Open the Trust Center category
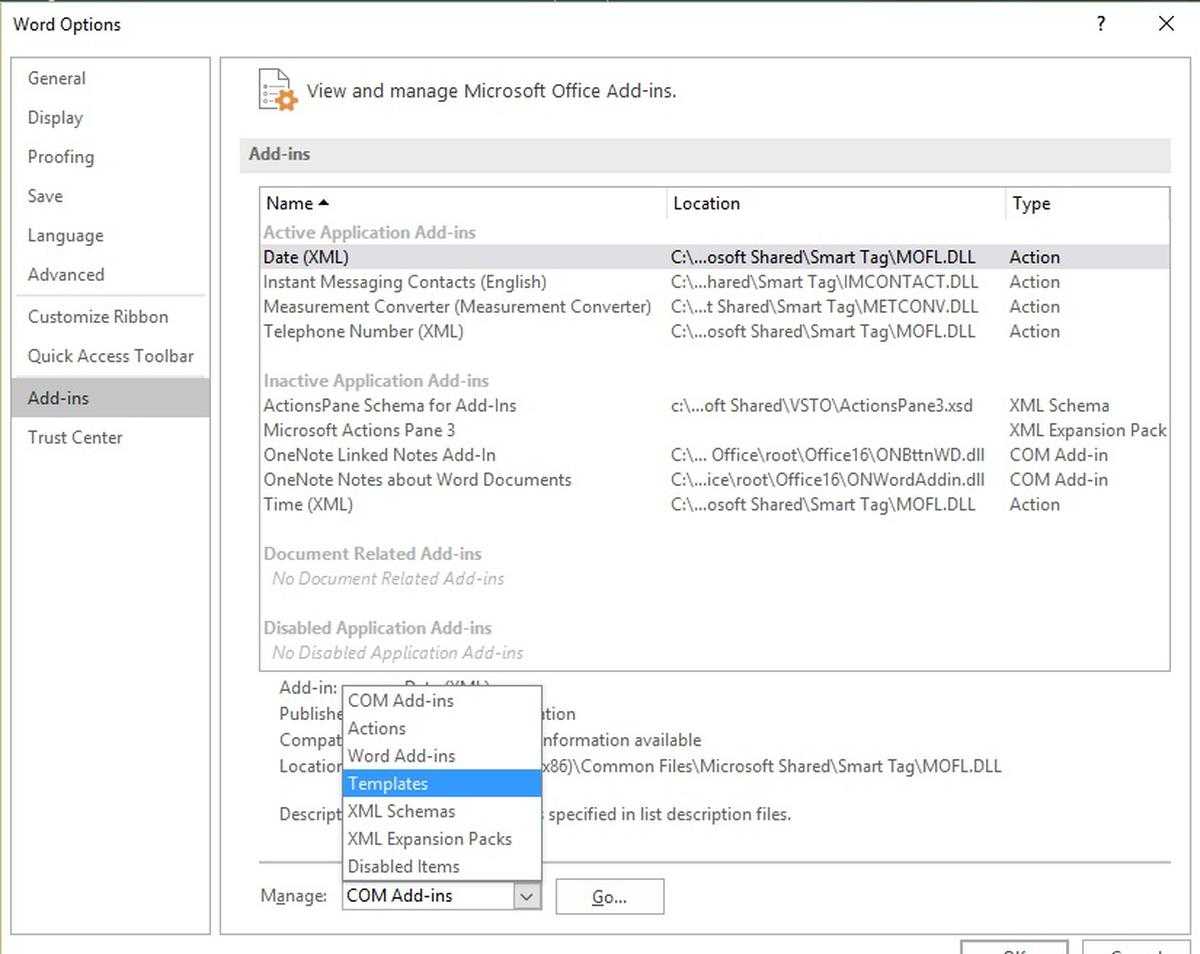This screenshot has height=954, width=1200. click(x=75, y=437)
